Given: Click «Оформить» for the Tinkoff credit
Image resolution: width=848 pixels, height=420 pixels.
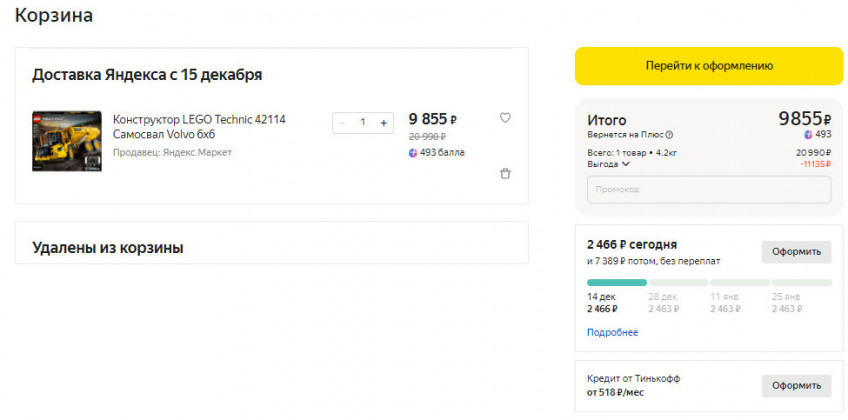Looking at the screenshot, I should 796,385.
